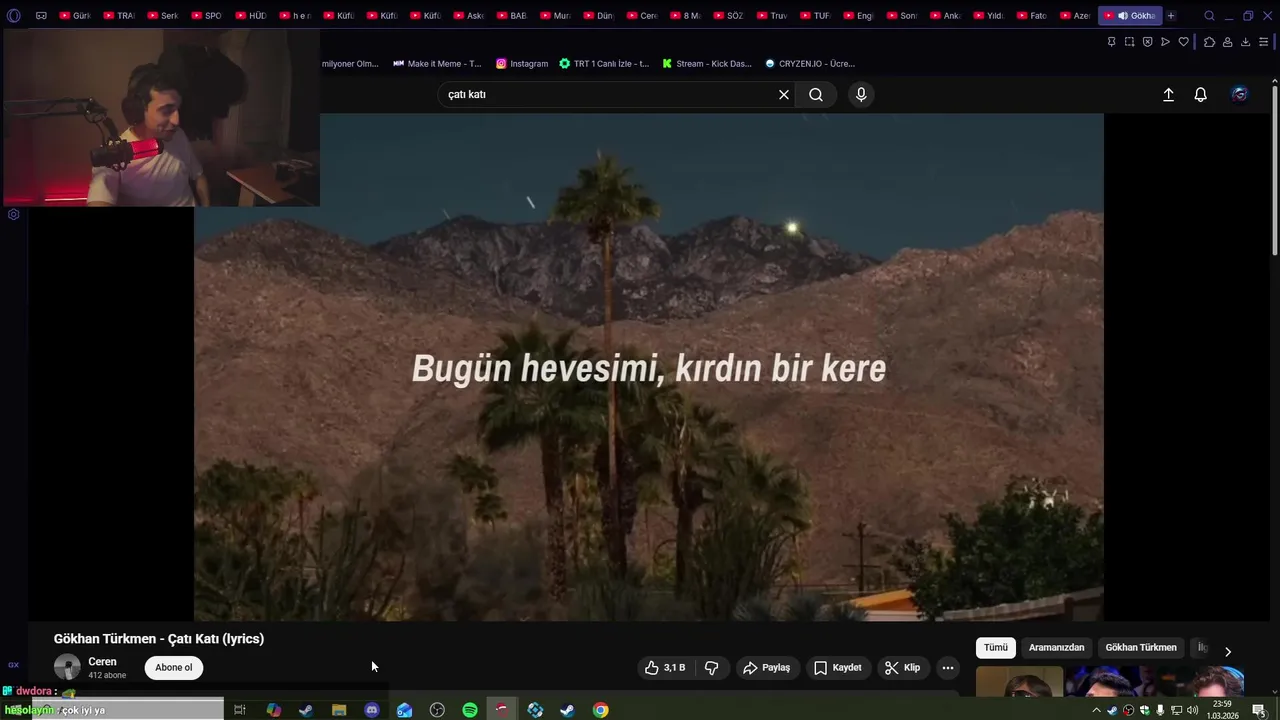Open YouTube notifications bell

click(x=1200, y=95)
